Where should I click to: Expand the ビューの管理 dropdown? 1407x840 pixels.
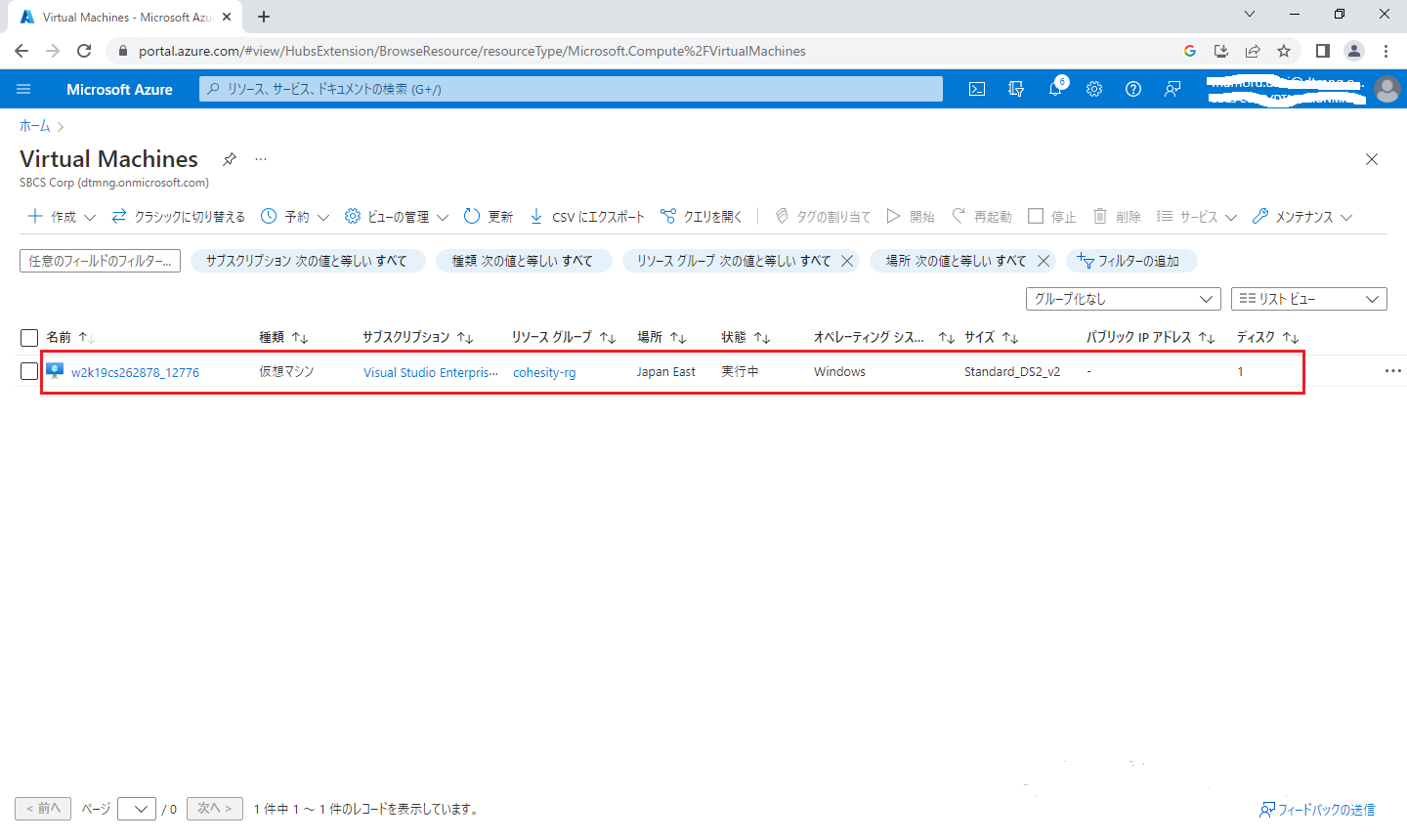pyautogui.click(x=397, y=217)
